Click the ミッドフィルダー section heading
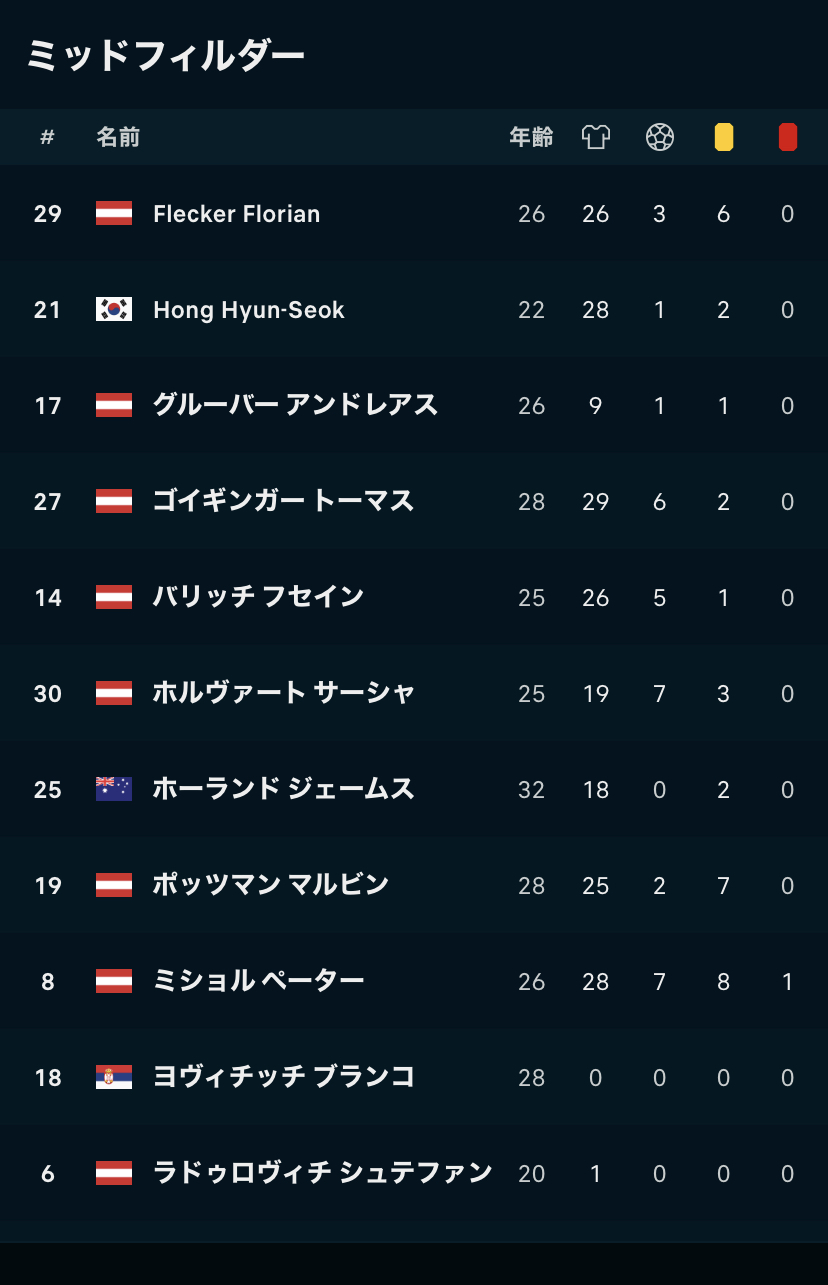The width and height of the screenshot is (828, 1285). click(x=165, y=55)
